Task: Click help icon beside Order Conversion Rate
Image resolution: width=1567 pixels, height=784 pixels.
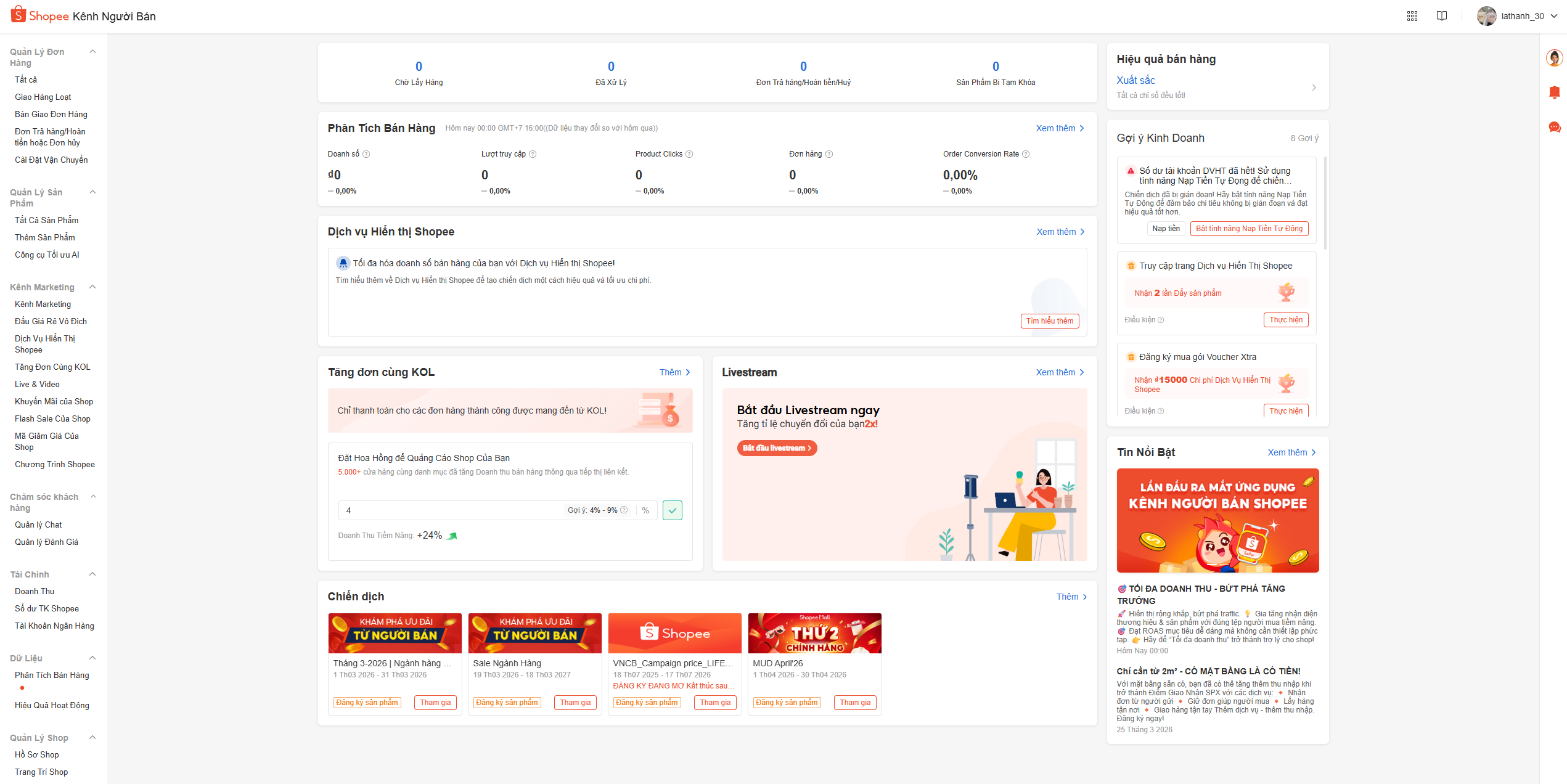Action: [x=1026, y=154]
